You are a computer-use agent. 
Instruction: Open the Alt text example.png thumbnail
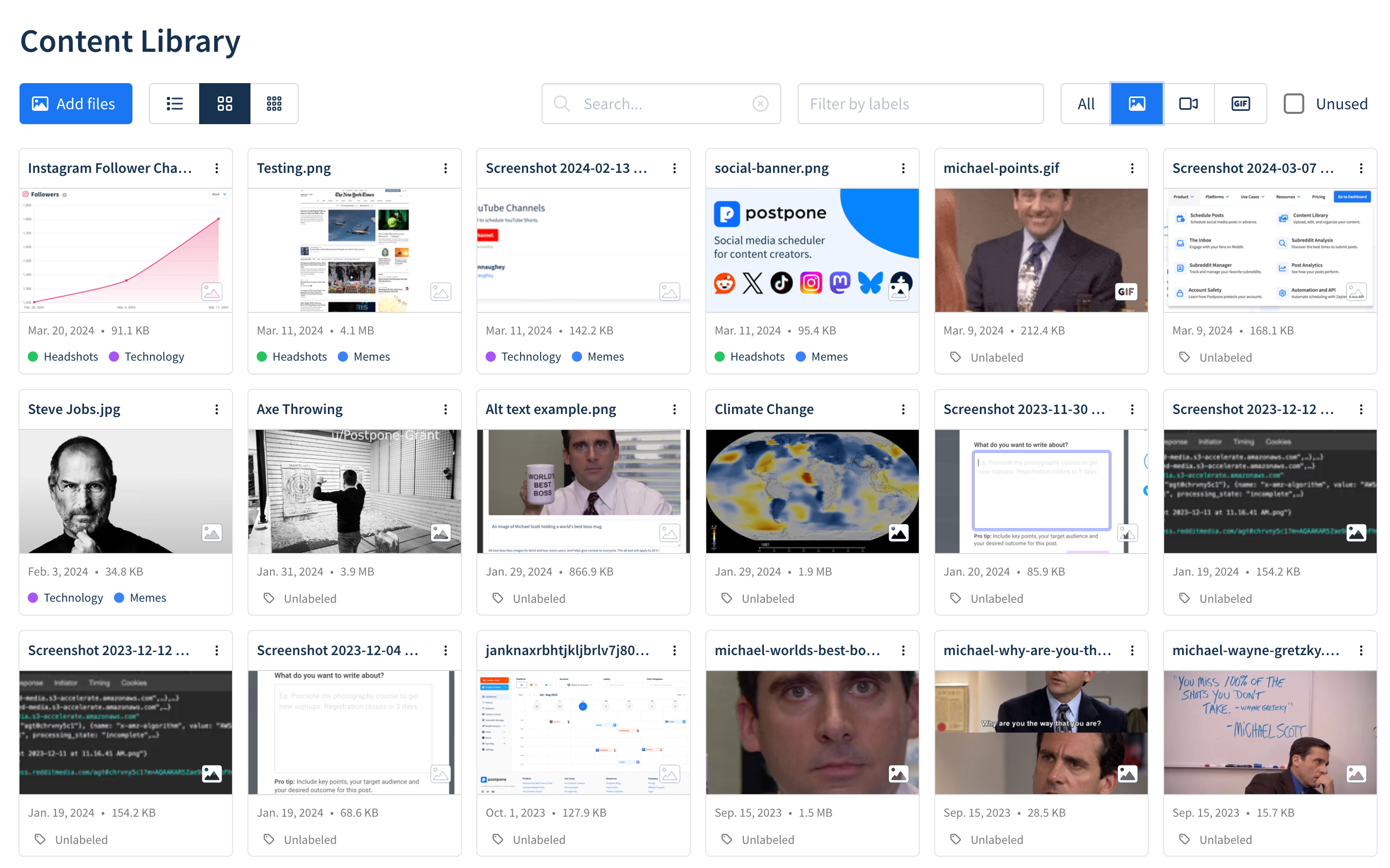584,491
